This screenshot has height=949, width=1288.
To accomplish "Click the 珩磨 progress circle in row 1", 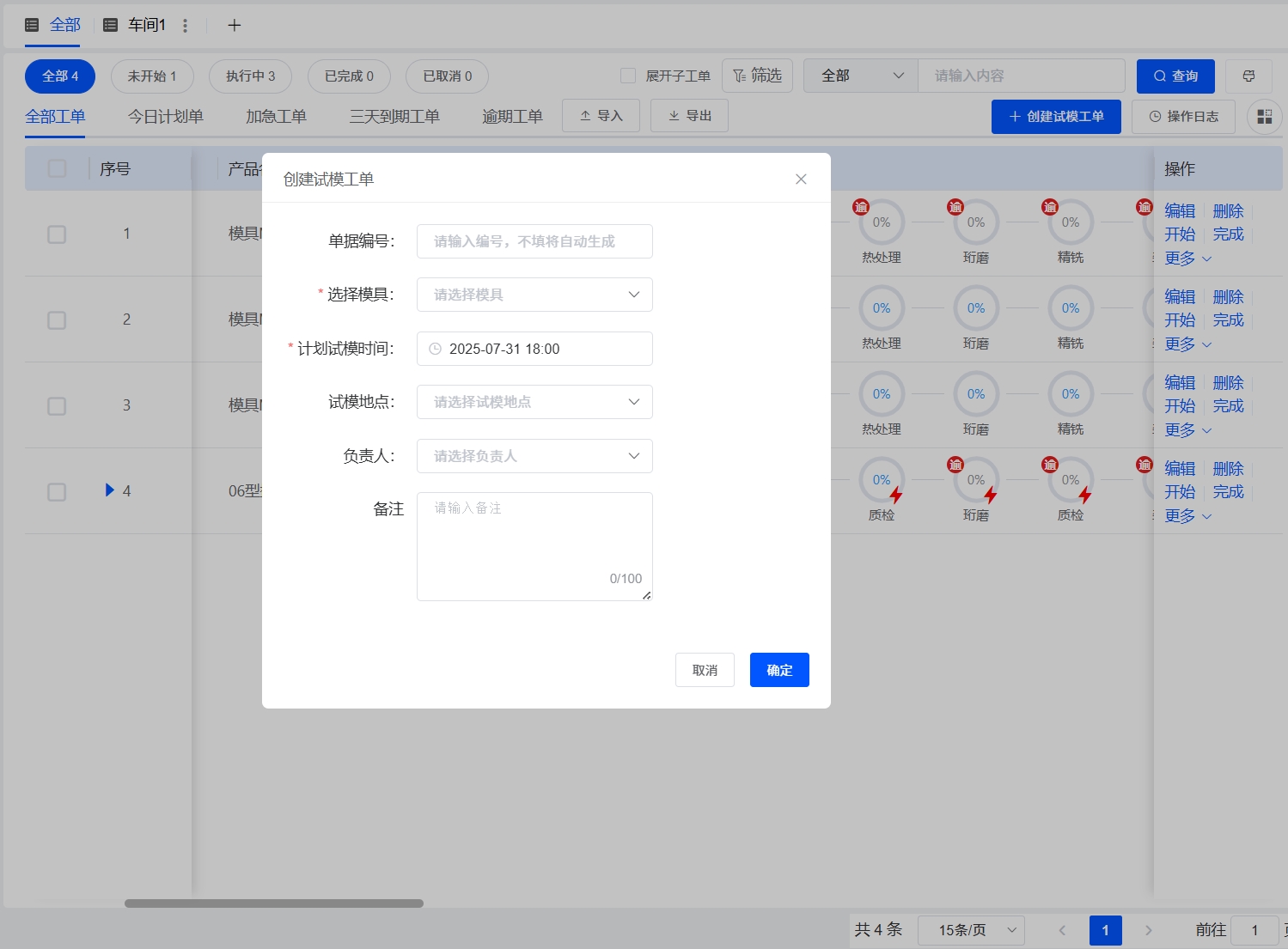I will (976, 222).
